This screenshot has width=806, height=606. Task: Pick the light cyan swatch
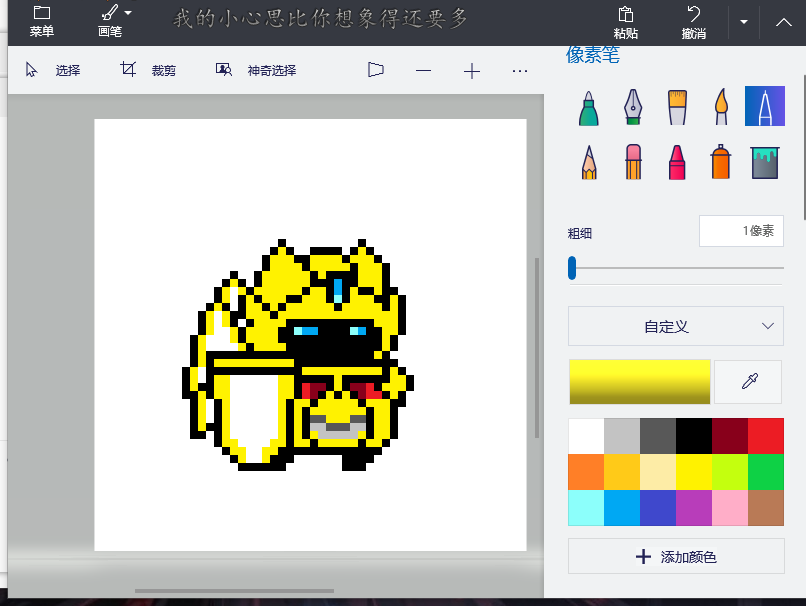(x=586, y=508)
